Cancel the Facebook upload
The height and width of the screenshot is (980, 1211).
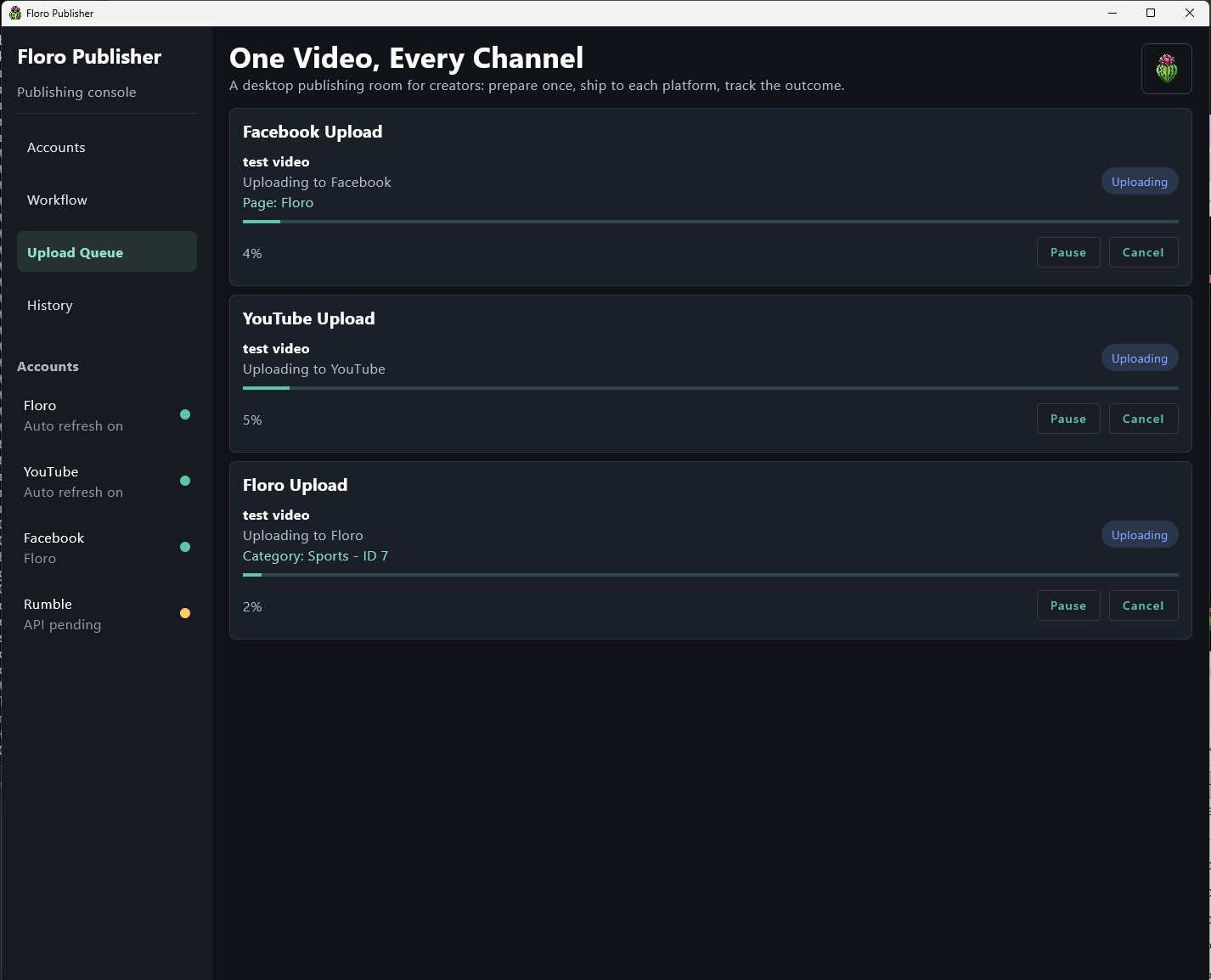(1143, 252)
